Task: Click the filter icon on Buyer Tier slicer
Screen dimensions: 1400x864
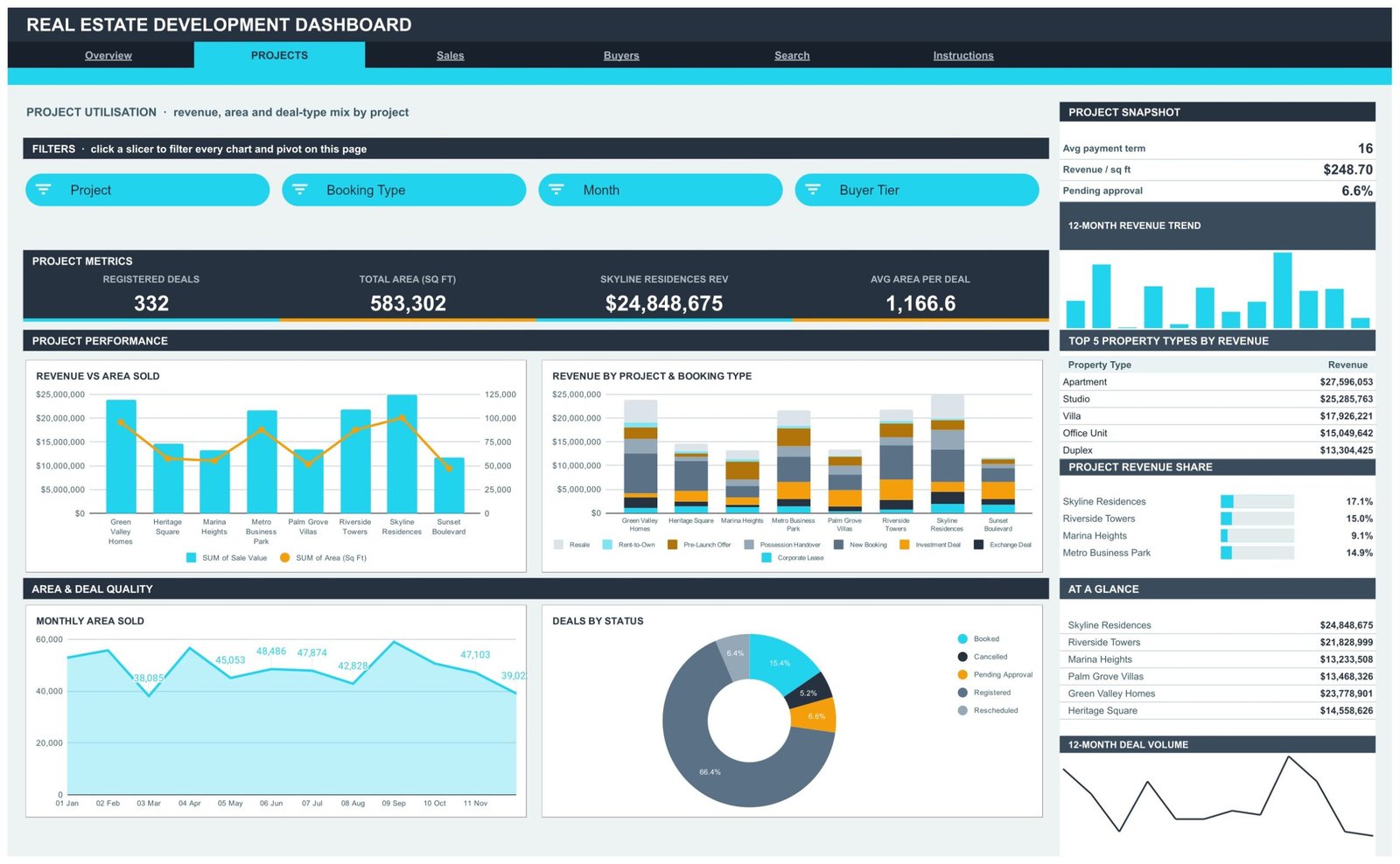Action: coord(813,190)
